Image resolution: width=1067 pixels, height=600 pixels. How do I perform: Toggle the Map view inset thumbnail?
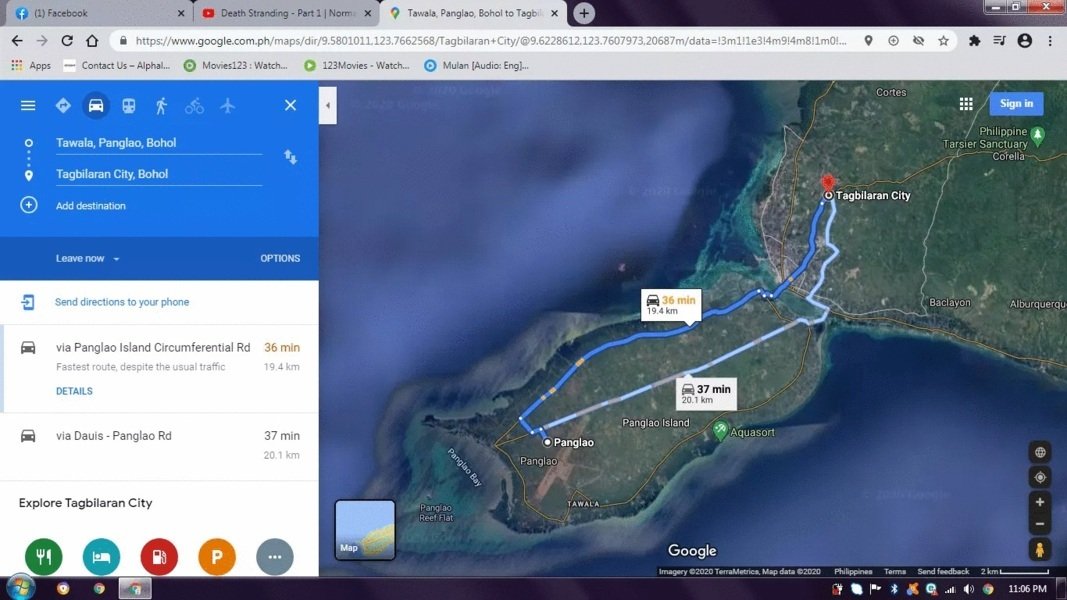point(364,530)
